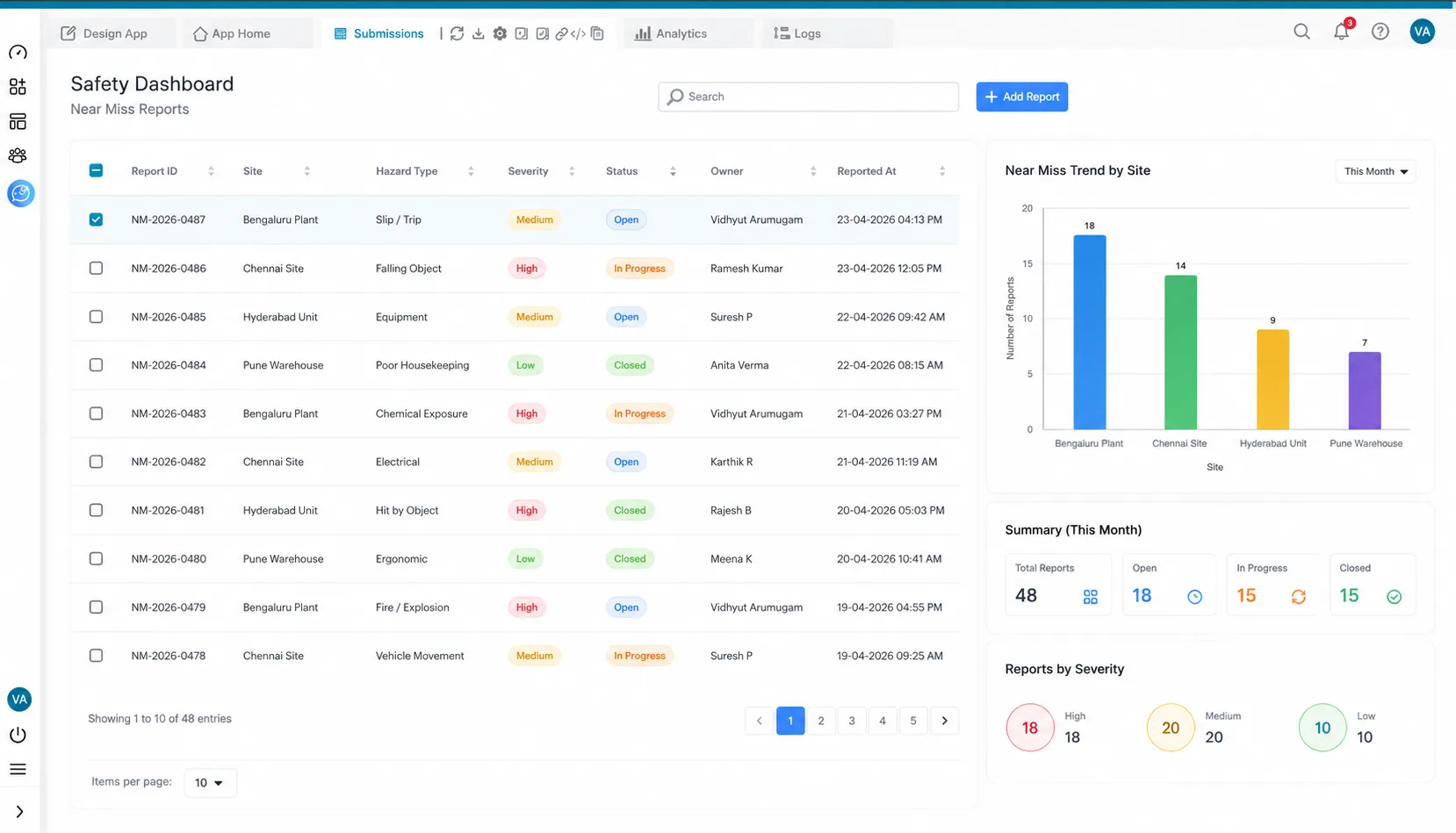
Task: Click the blue Bengaluru Plant bar
Action: (1089, 332)
